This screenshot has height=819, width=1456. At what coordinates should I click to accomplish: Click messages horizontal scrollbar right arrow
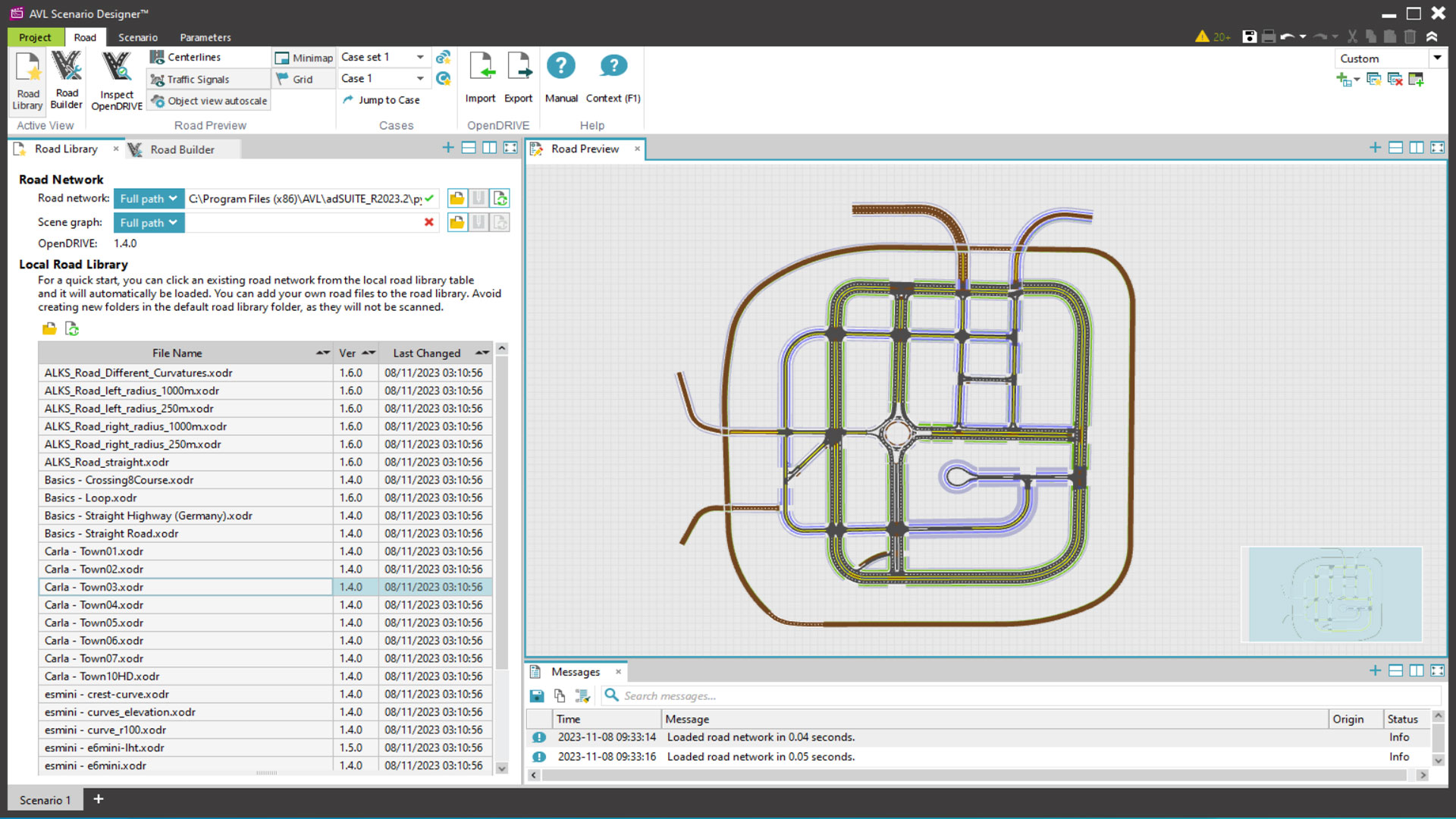pyautogui.click(x=1423, y=775)
